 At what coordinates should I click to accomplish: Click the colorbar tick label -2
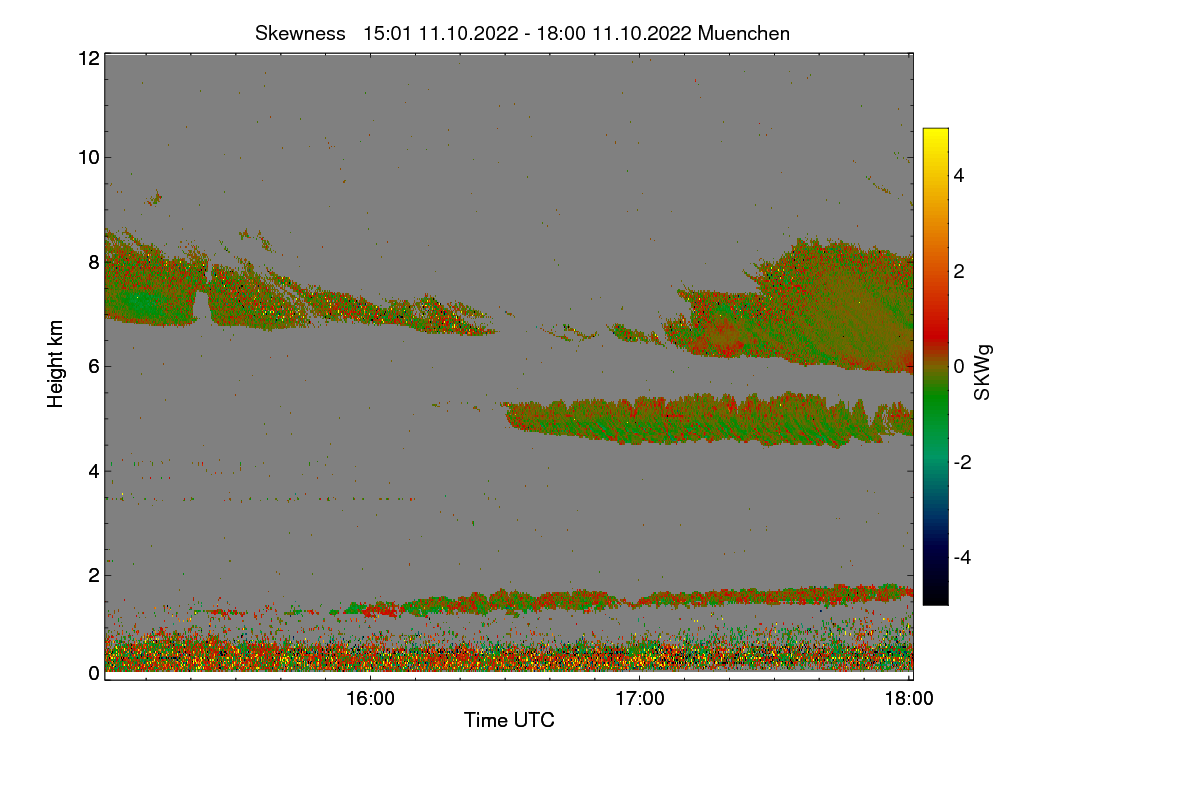[965, 462]
